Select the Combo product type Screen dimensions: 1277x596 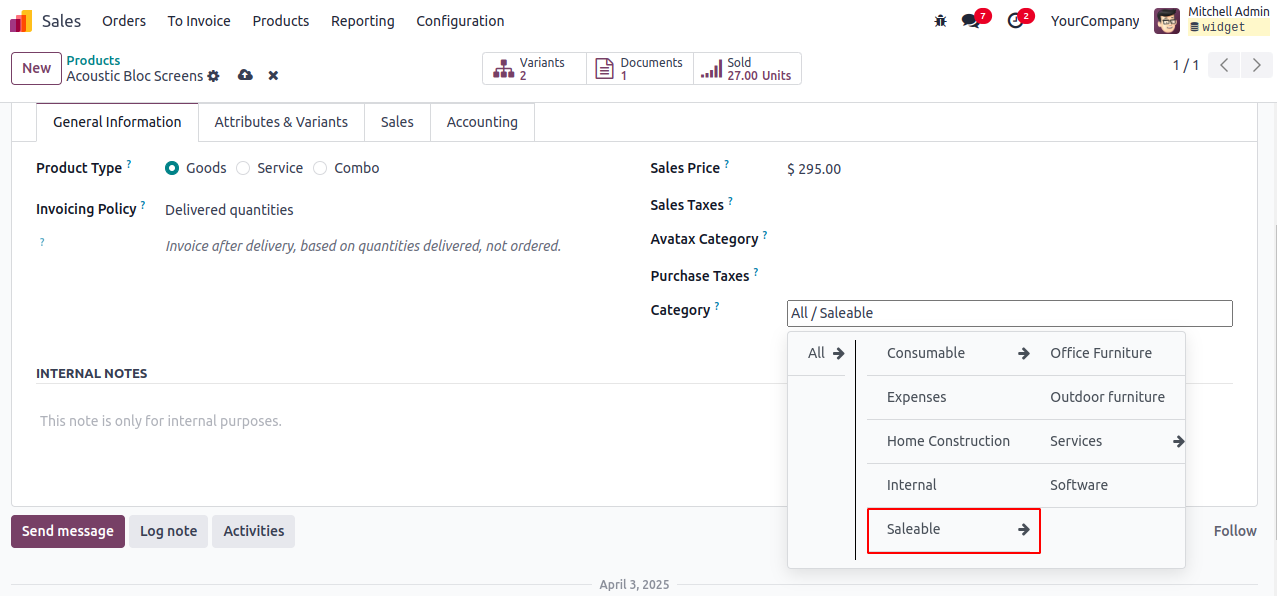tap(320, 168)
